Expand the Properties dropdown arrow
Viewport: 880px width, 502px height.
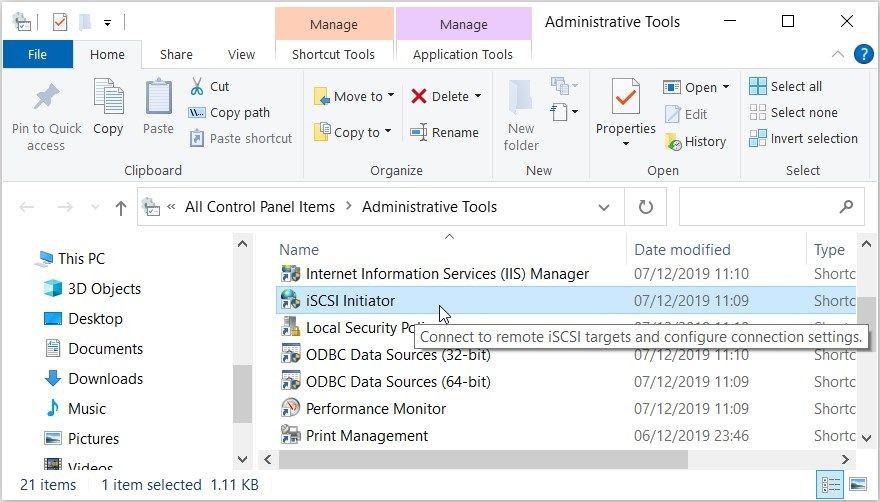coord(625,144)
